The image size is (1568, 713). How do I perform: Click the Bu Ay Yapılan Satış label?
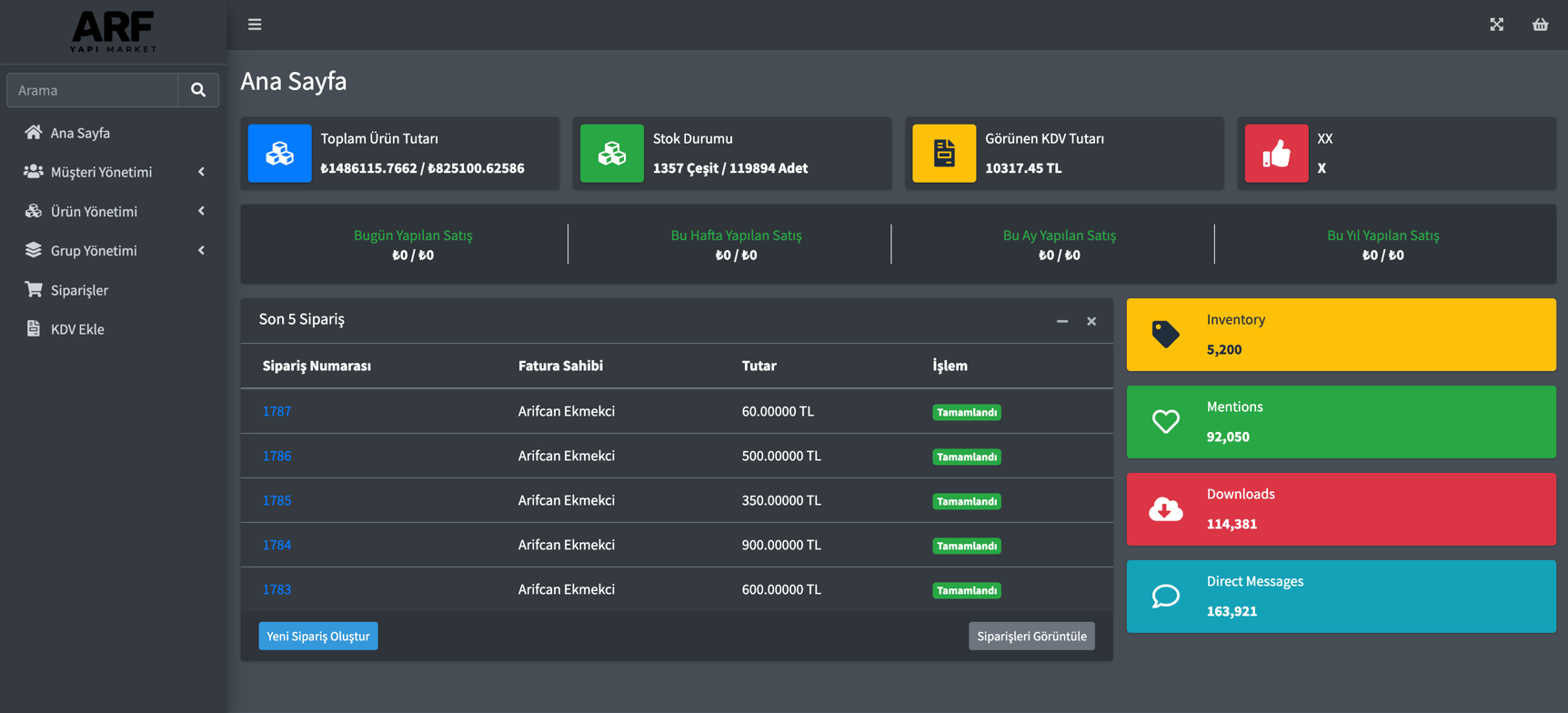pos(1060,235)
